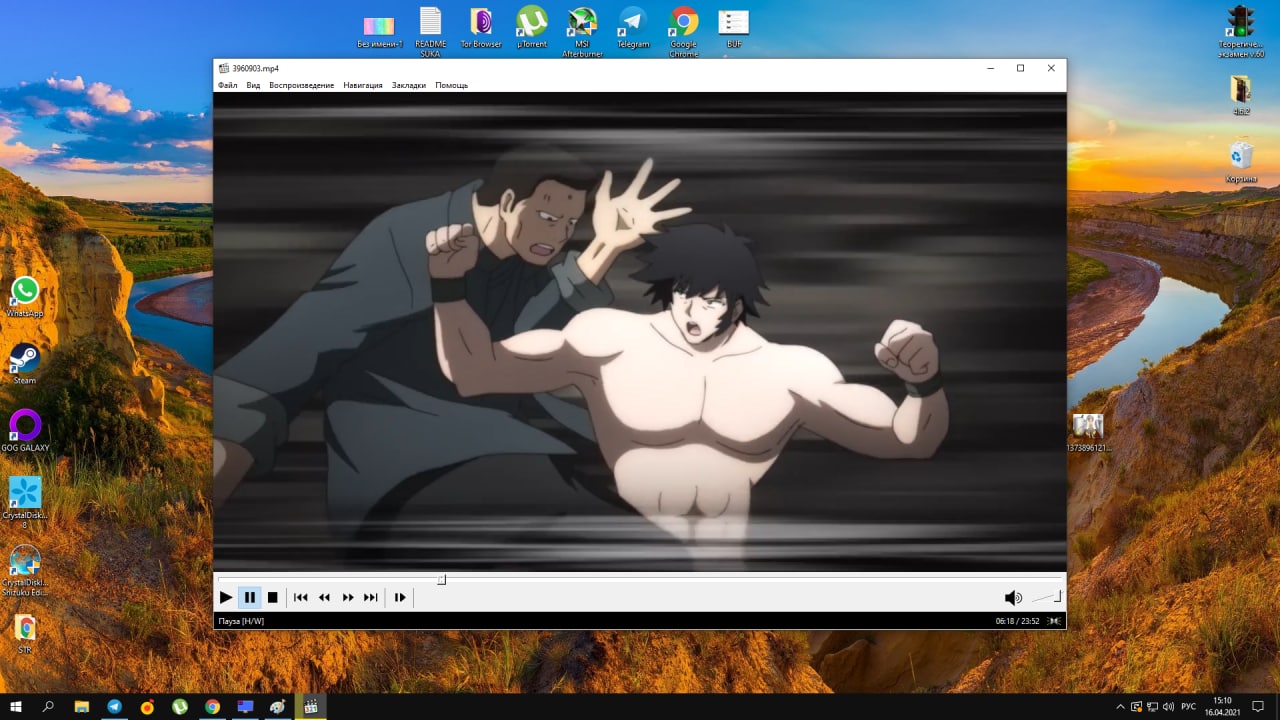The image size is (1280, 720).
Task: Open the README SUKA desktop file
Action: 430,32
